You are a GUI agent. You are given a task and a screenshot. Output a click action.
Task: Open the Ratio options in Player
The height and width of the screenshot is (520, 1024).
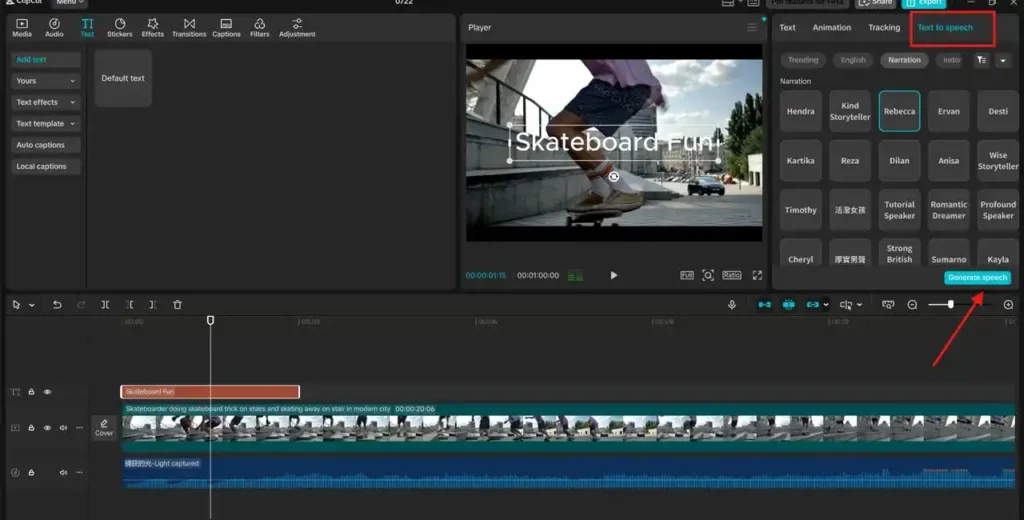pyautogui.click(x=731, y=275)
